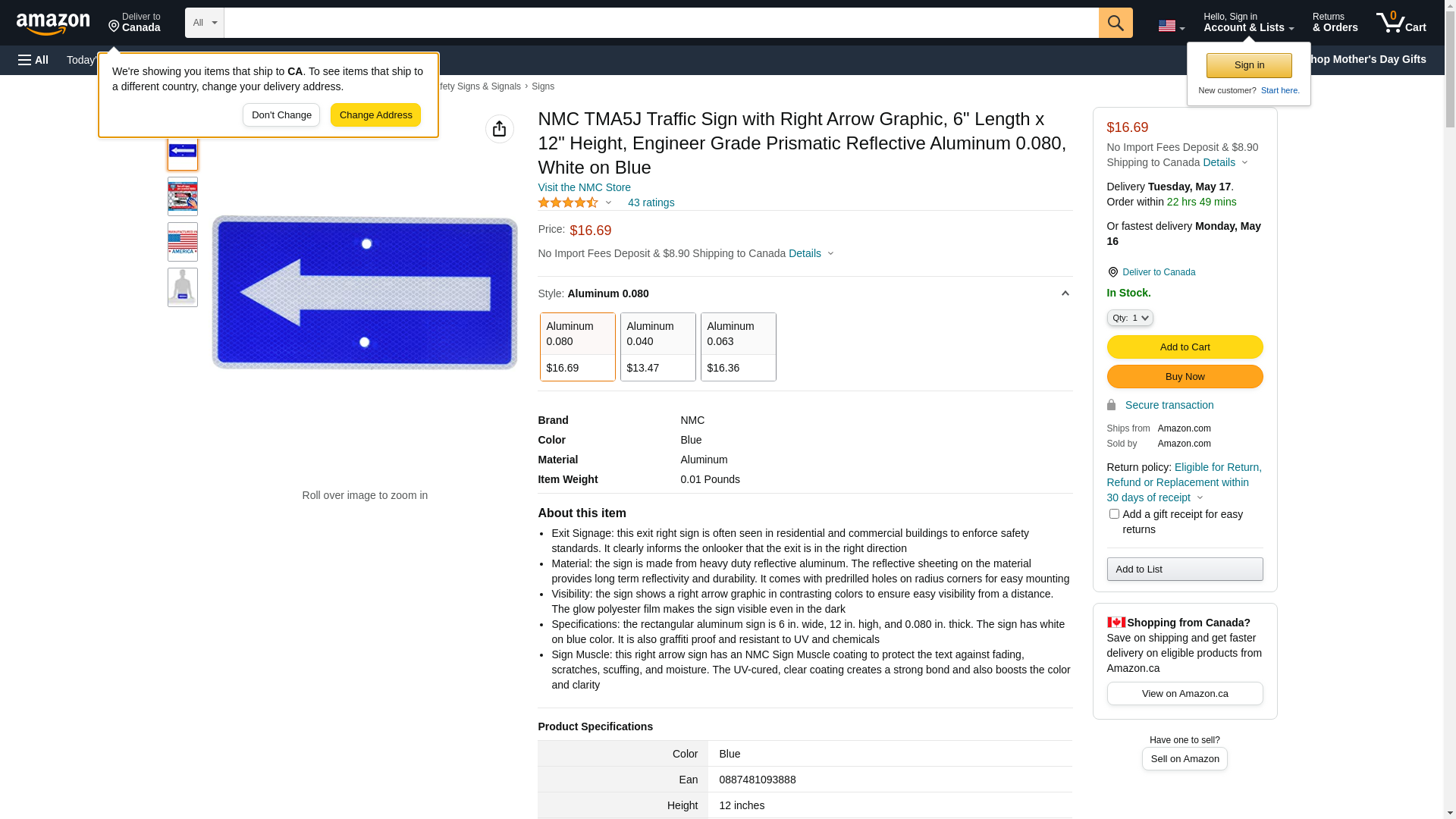Click the share icon above product image
This screenshot has height=819, width=1456.
(499, 129)
